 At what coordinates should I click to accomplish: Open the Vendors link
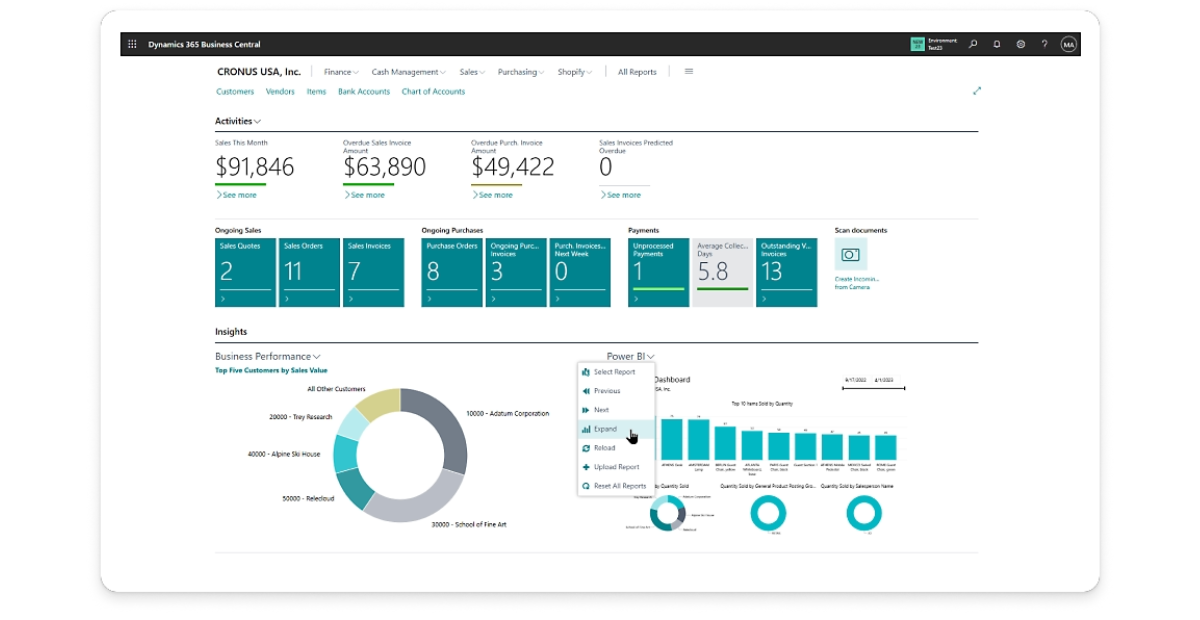[280, 91]
